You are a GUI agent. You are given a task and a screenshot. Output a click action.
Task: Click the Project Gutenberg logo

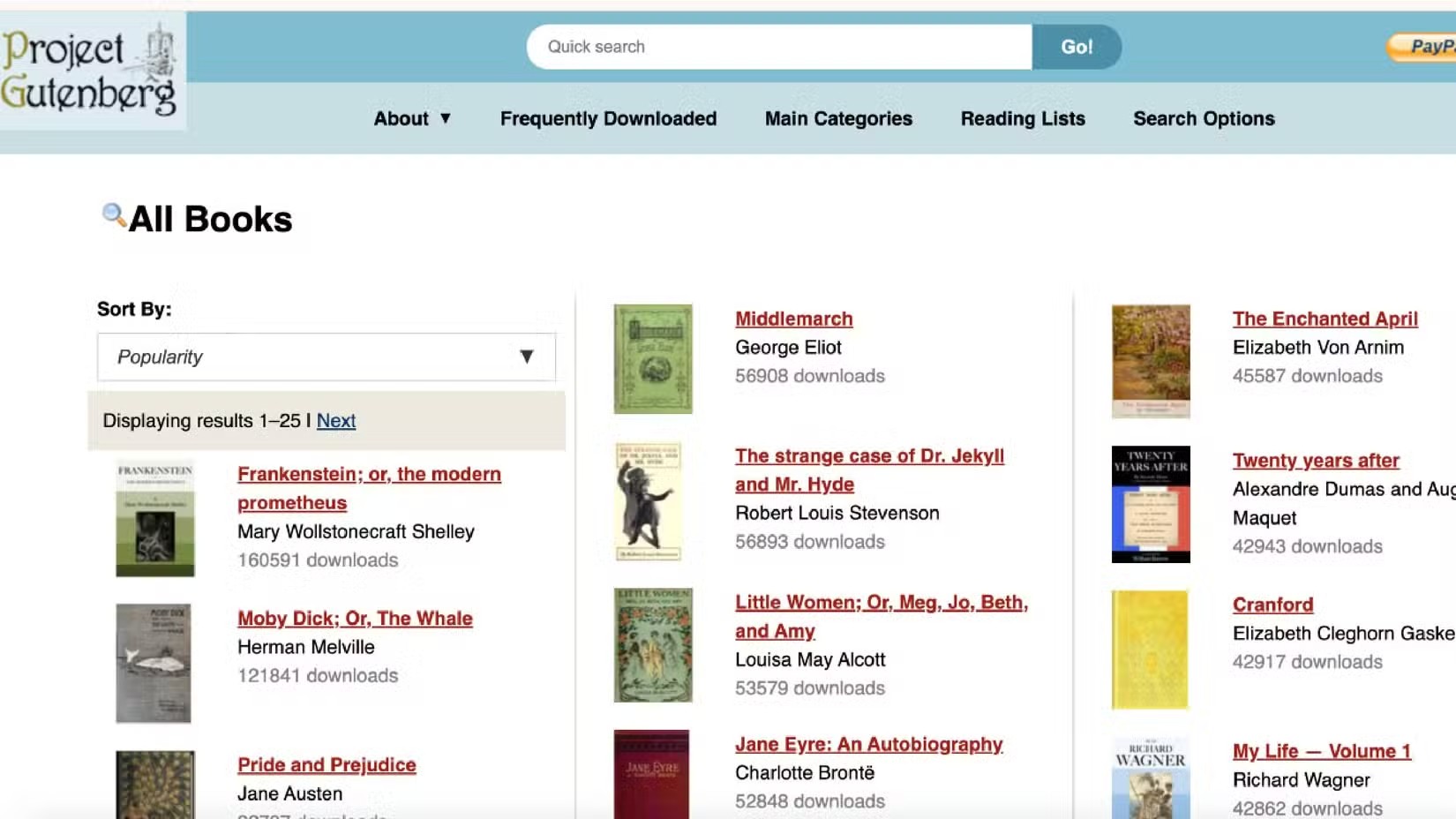91,64
